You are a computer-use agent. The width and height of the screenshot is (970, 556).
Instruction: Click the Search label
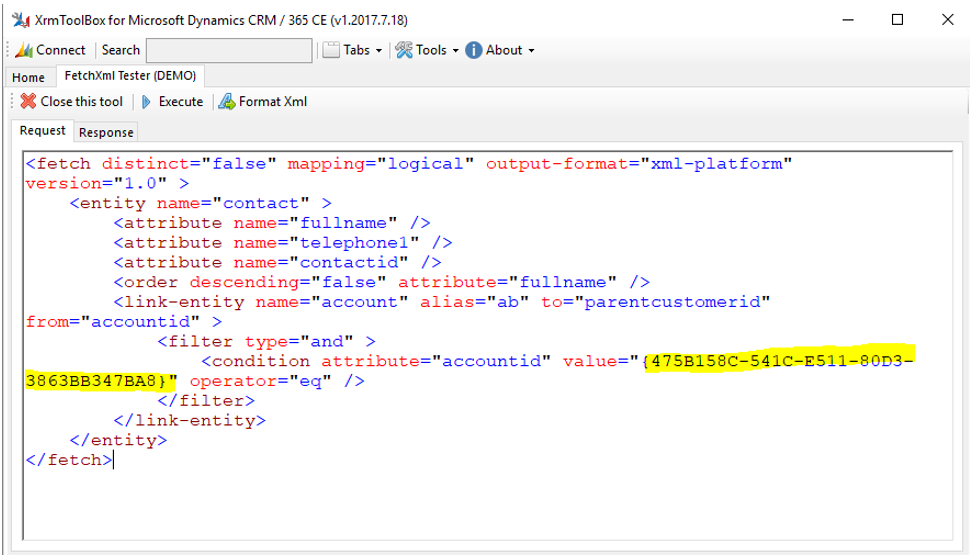[121, 50]
